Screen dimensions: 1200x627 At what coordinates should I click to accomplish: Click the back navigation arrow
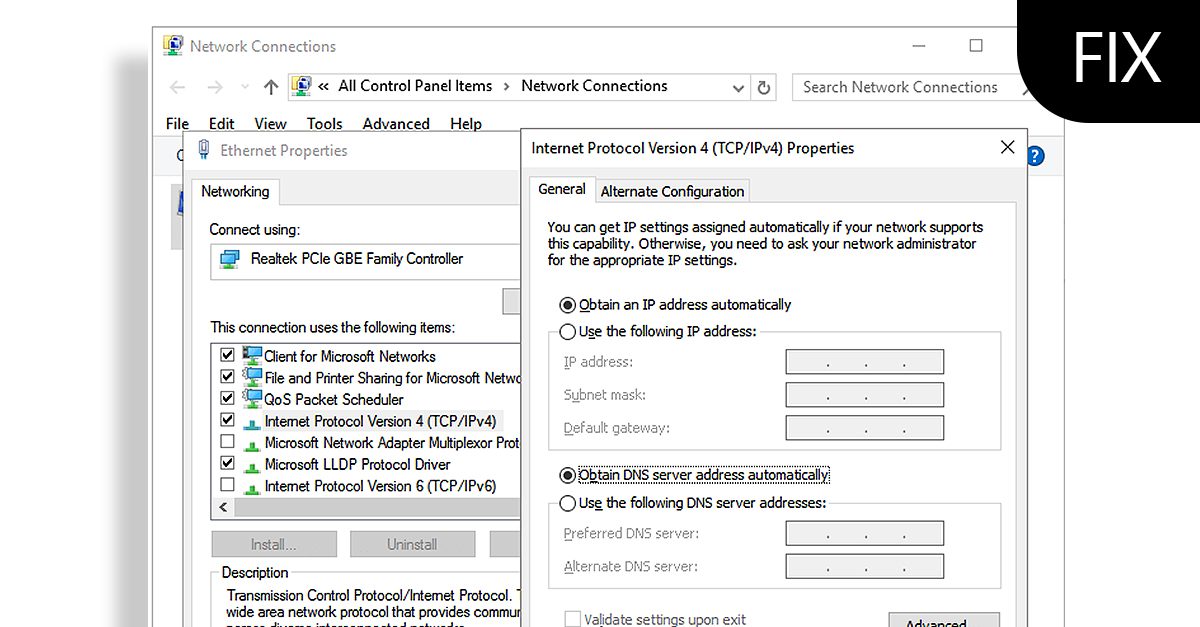tap(178, 87)
